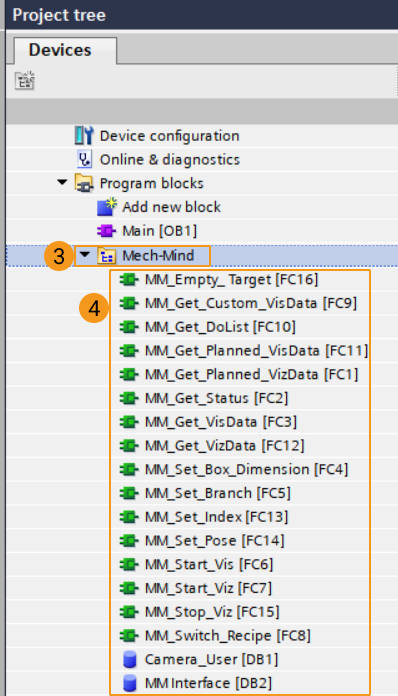
Task: Select Camera_User [DB1] text
Action: pos(212,660)
